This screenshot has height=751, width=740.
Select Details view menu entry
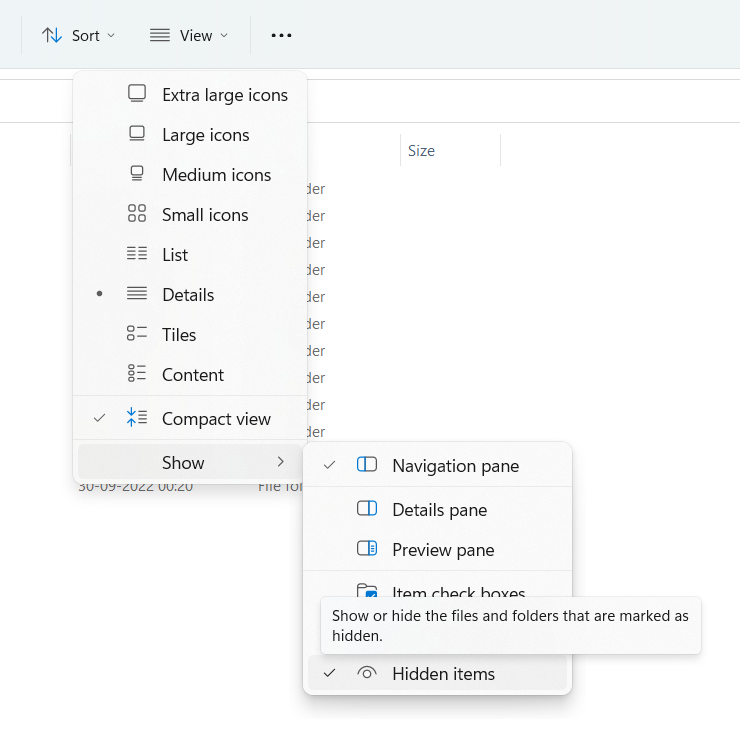pos(188,294)
